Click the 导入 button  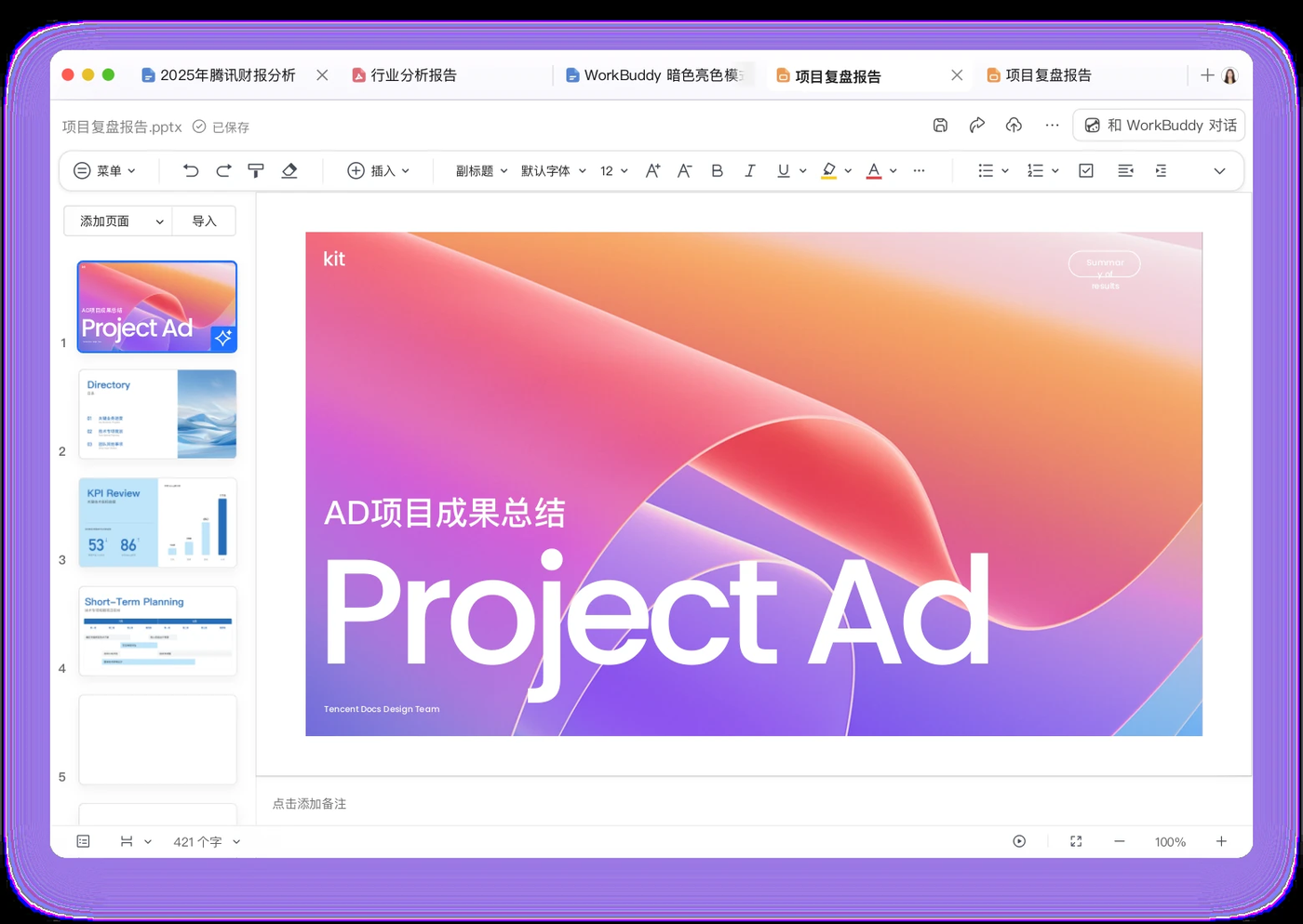[204, 221]
